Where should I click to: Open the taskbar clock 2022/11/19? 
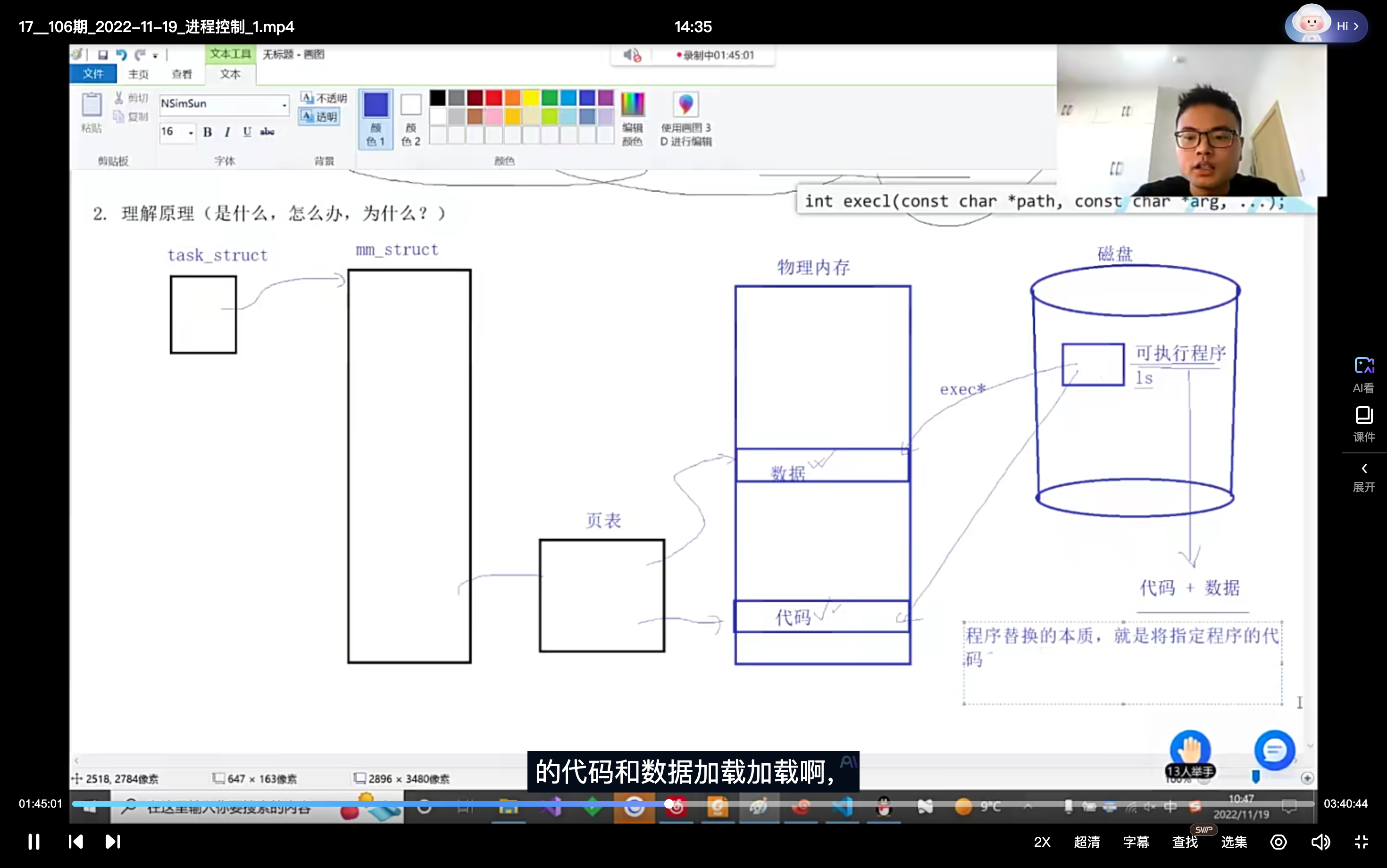pos(1241,807)
